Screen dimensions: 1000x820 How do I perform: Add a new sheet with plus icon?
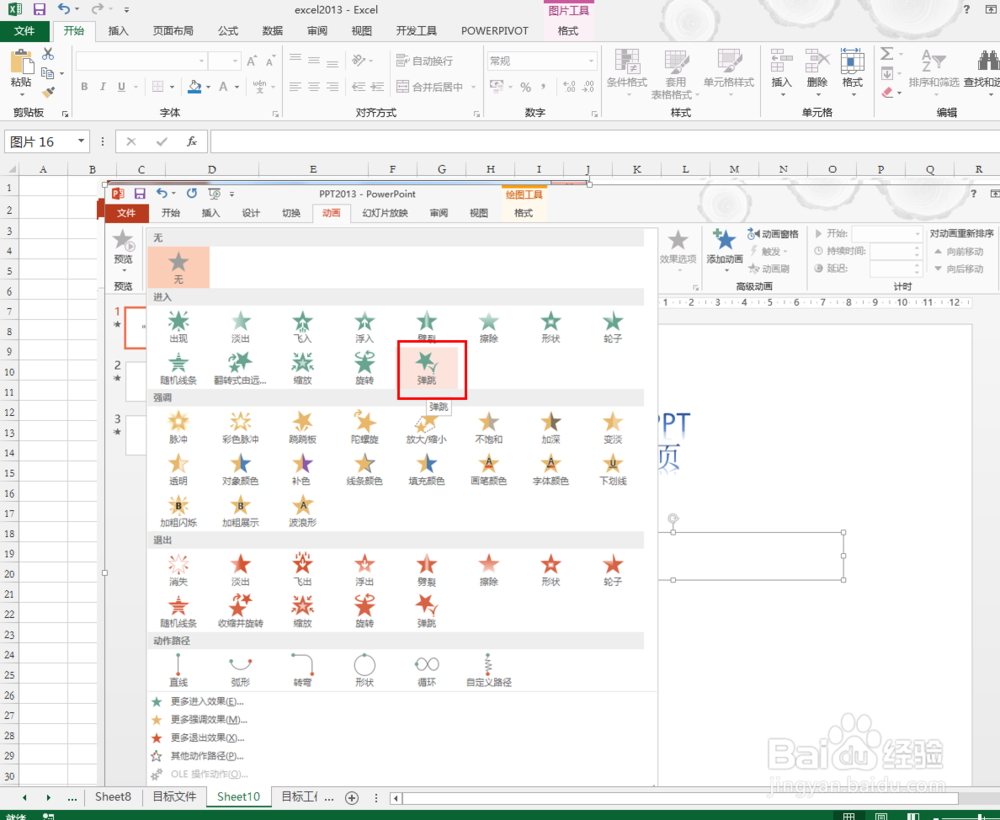(351, 798)
